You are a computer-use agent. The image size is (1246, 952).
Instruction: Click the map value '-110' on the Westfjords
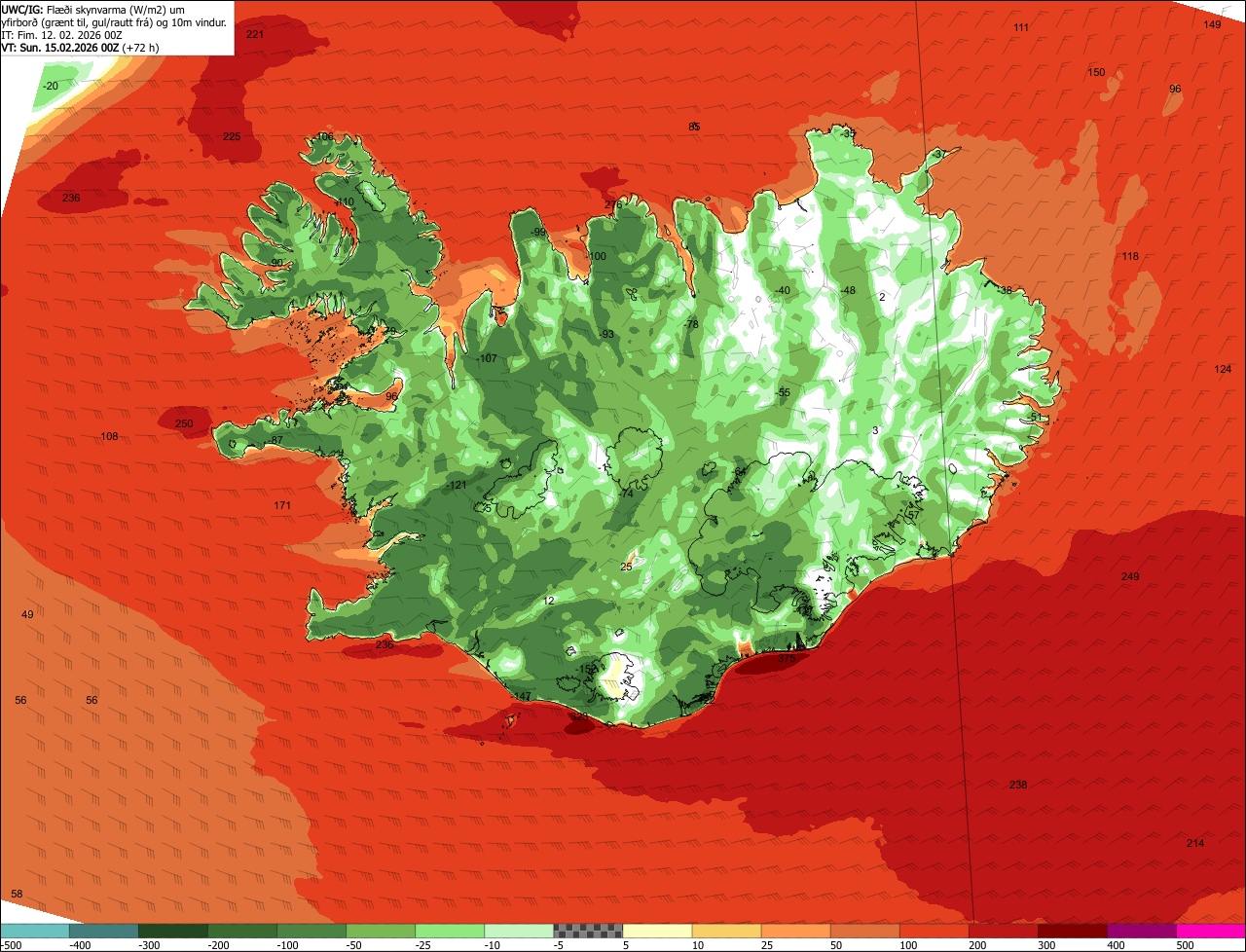(x=344, y=202)
